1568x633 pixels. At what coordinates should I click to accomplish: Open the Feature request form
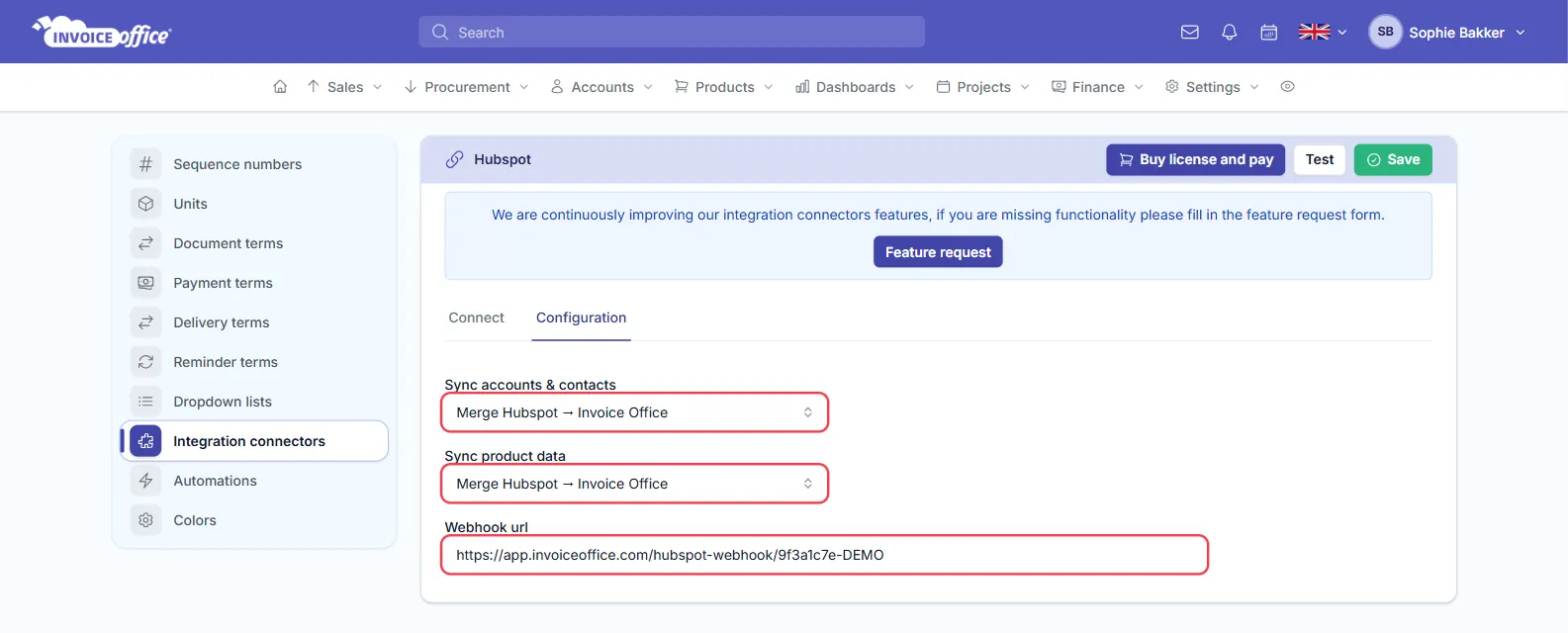click(x=938, y=252)
